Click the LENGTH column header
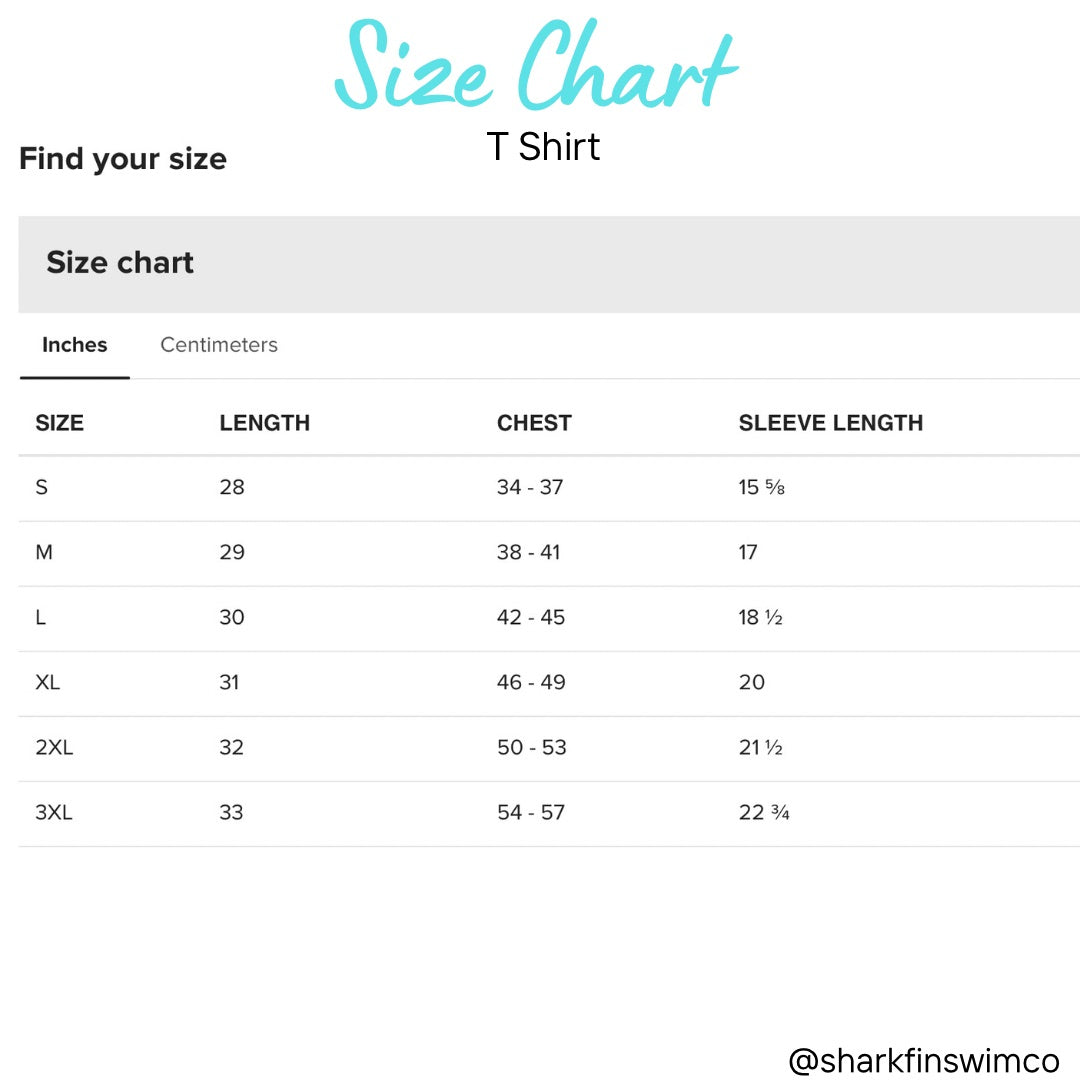The image size is (1080, 1080). (x=265, y=423)
